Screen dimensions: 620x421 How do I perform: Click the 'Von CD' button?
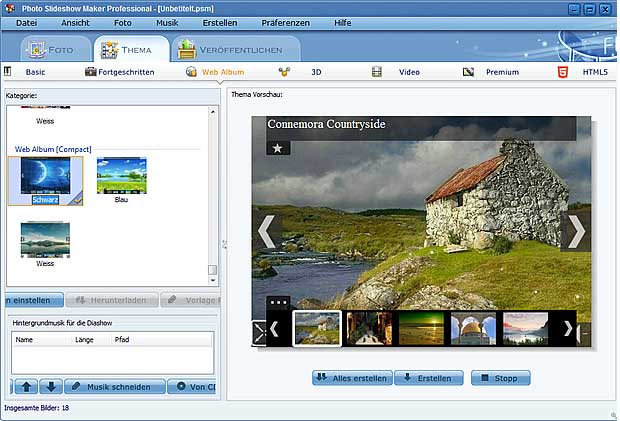coord(192,386)
